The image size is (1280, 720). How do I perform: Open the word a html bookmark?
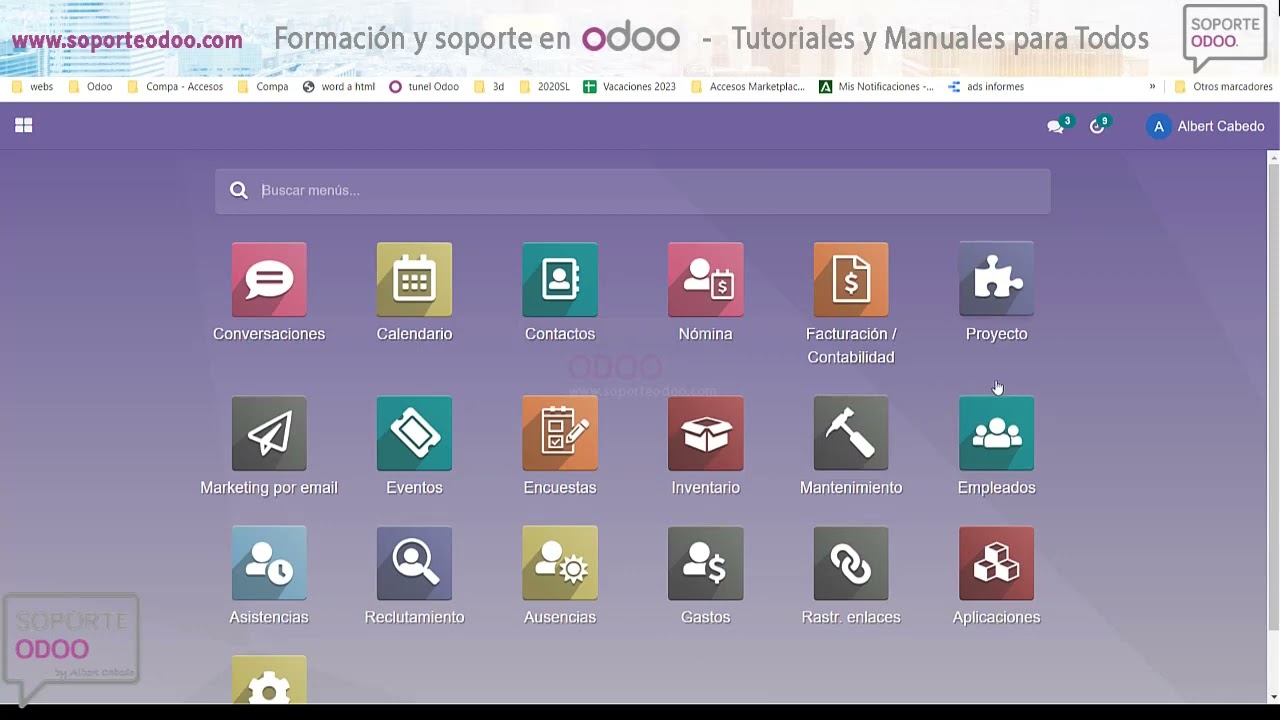(339, 87)
